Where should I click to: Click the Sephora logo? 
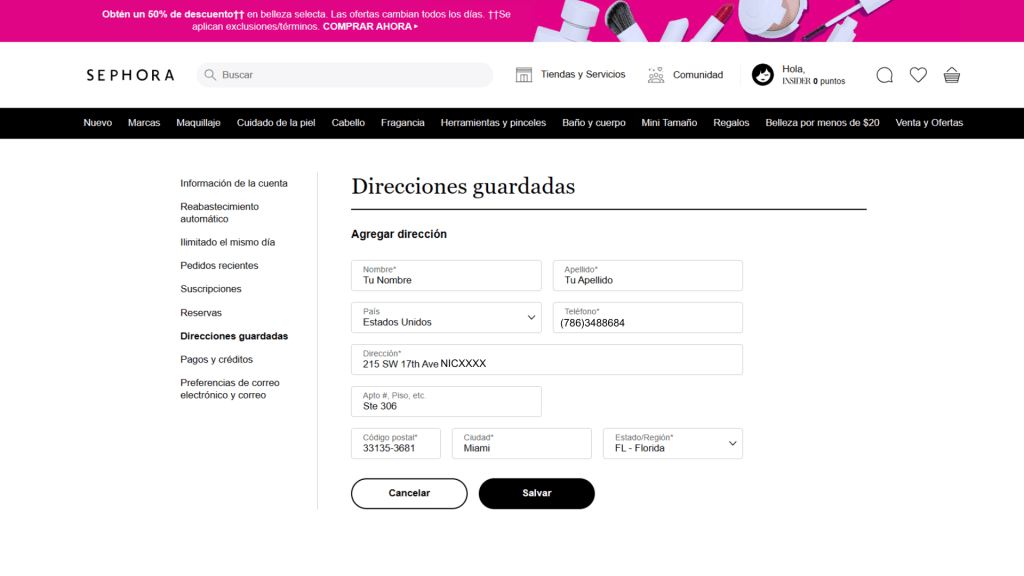coord(131,75)
